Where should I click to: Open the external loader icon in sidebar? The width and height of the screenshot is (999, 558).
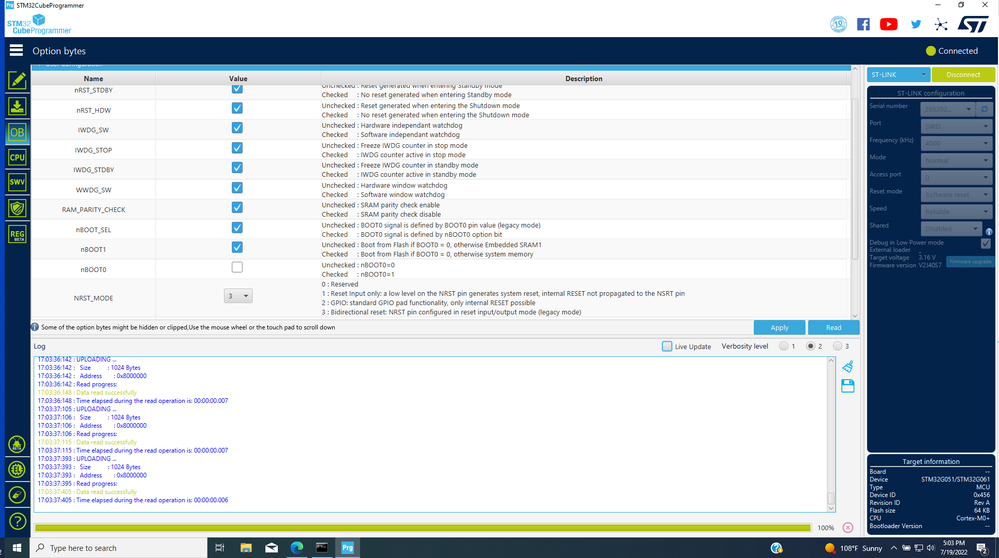[17, 444]
